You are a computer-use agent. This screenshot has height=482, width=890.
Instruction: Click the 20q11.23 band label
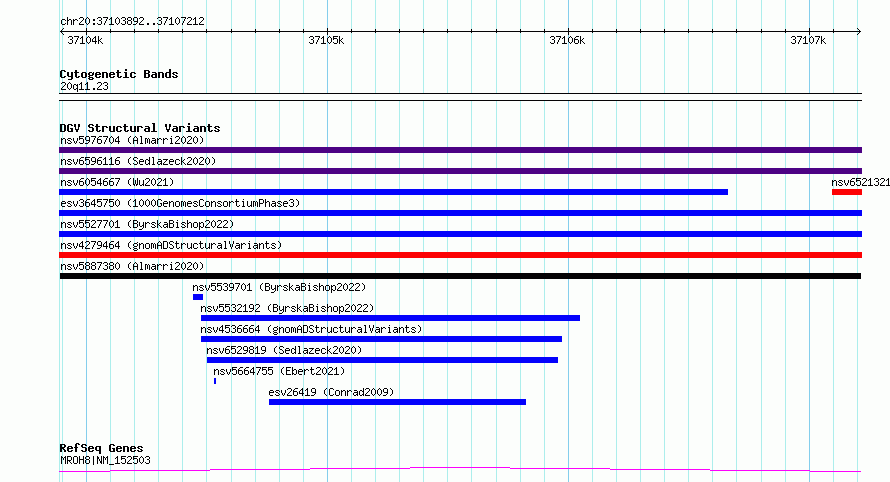(x=84, y=86)
